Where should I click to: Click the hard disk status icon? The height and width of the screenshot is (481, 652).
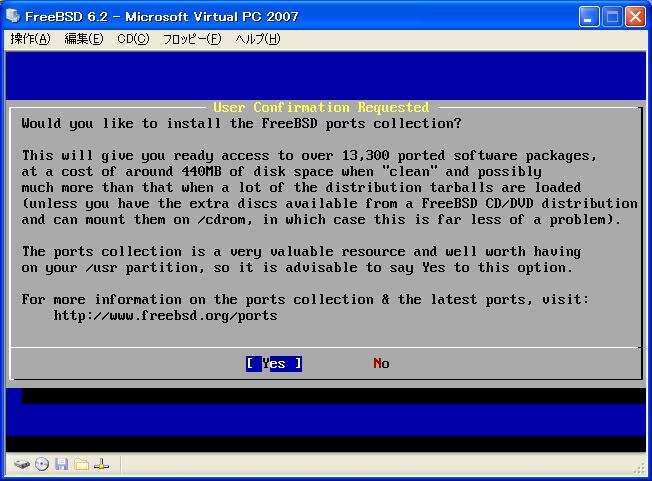pos(22,464)
